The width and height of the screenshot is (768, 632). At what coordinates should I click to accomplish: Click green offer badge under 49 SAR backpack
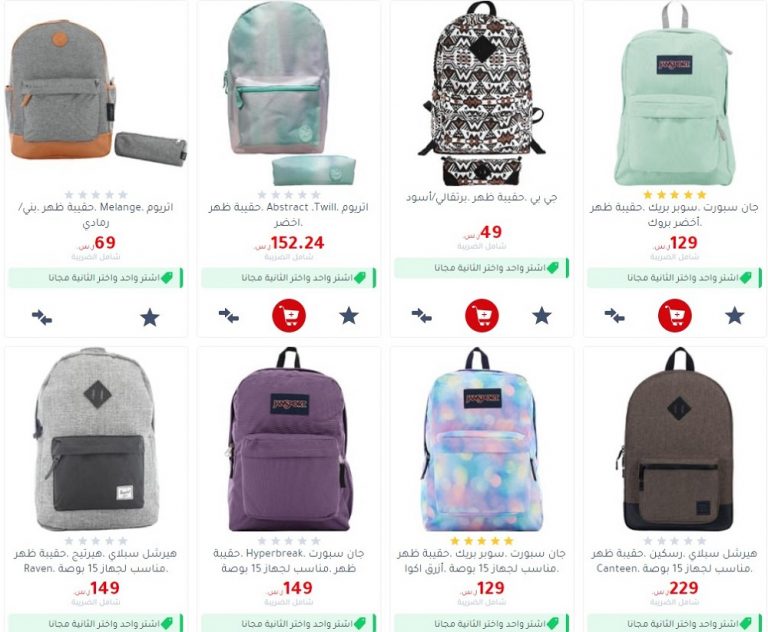tap(482, 268)
